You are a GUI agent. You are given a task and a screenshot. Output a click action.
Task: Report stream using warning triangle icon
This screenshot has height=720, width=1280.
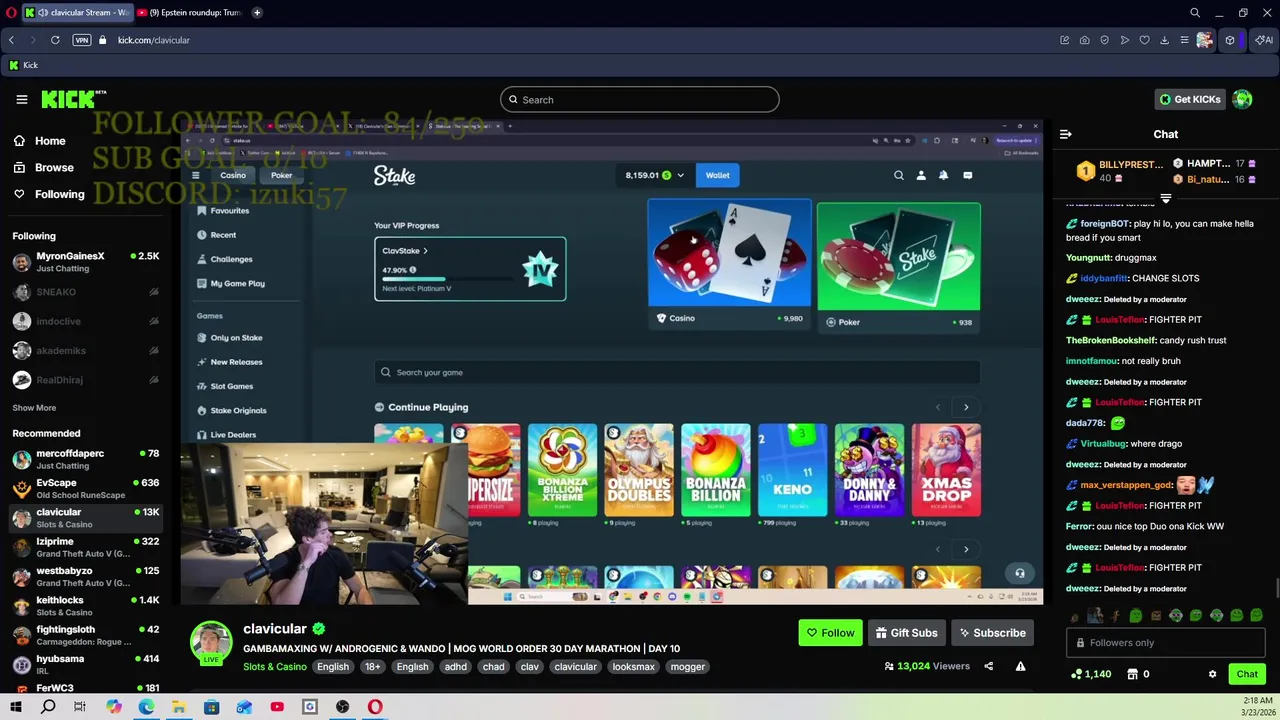tap(1020, 666)
